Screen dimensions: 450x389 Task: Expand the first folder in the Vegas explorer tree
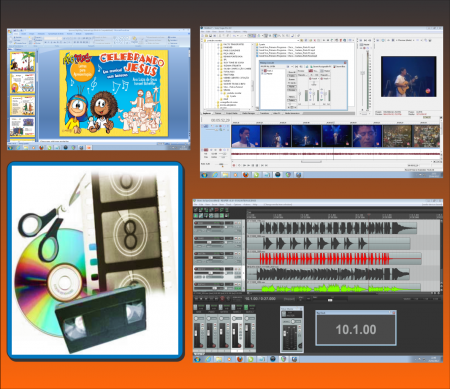218,45
